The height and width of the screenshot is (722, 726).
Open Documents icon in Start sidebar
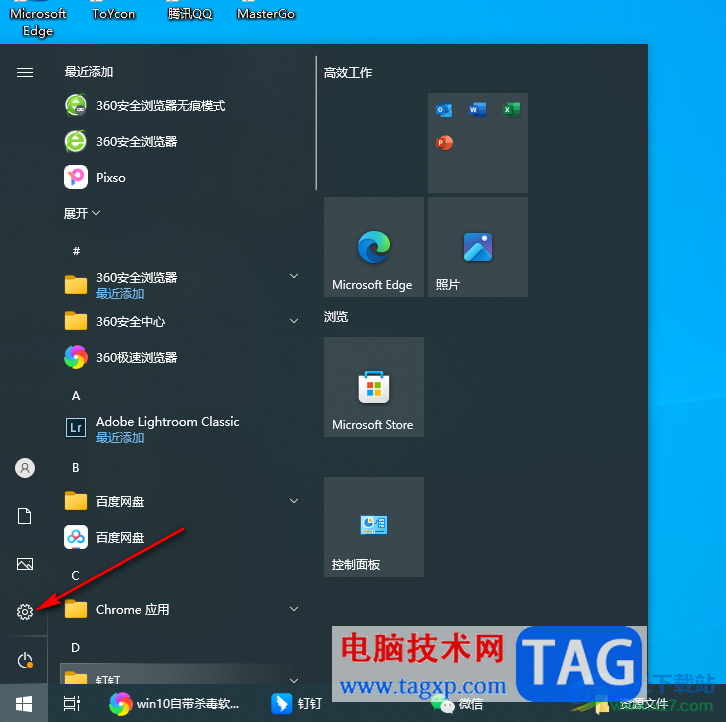pos(25,515)
